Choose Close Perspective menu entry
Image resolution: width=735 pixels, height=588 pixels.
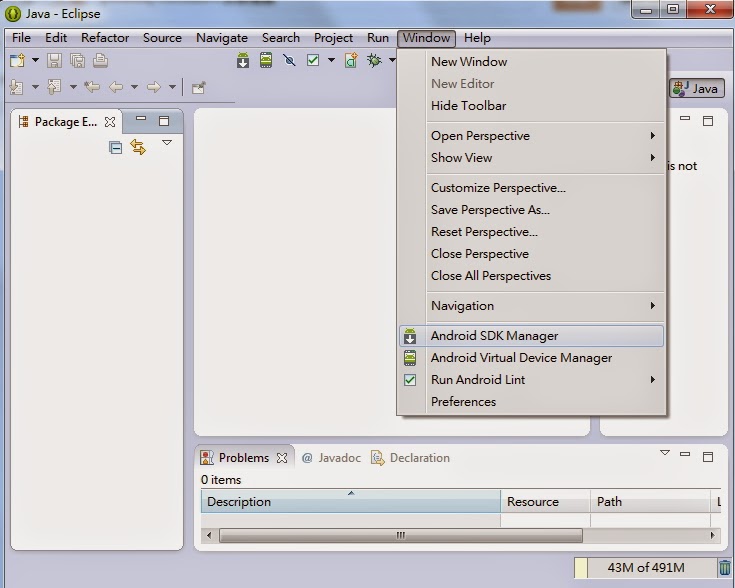pos(532,254)
